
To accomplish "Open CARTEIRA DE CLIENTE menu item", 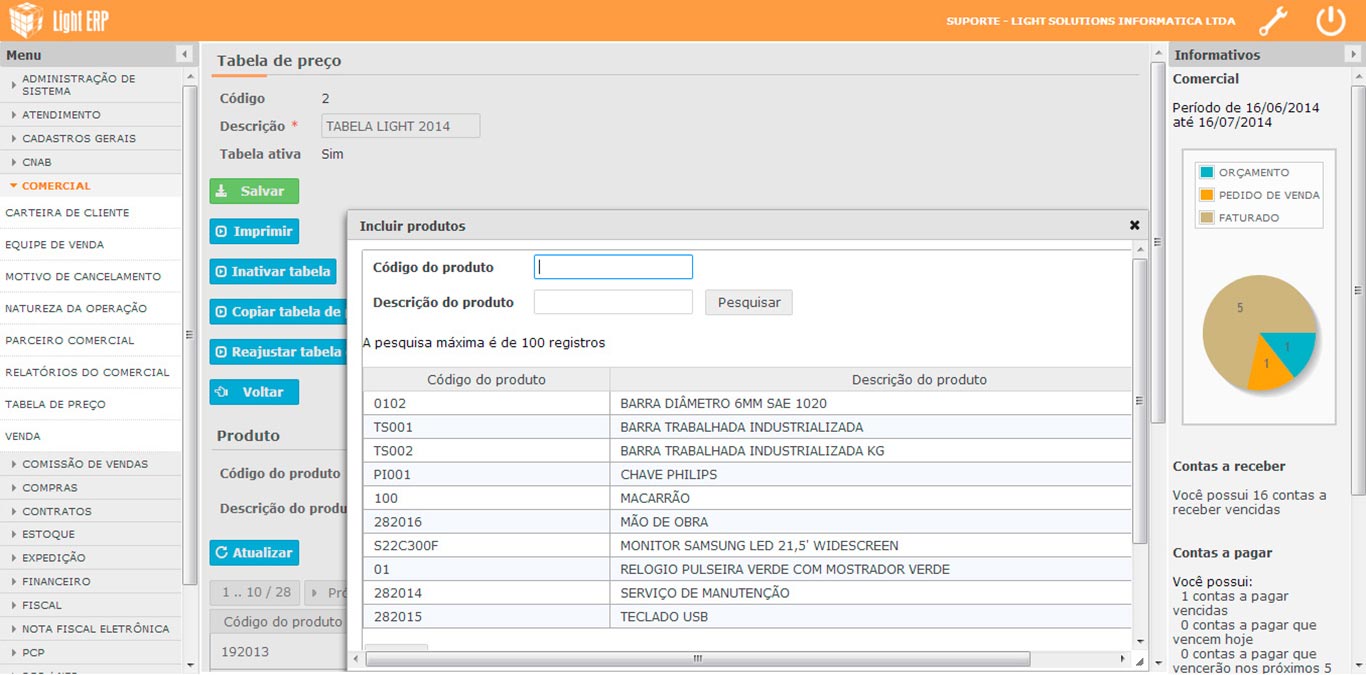I will point(67,213).
